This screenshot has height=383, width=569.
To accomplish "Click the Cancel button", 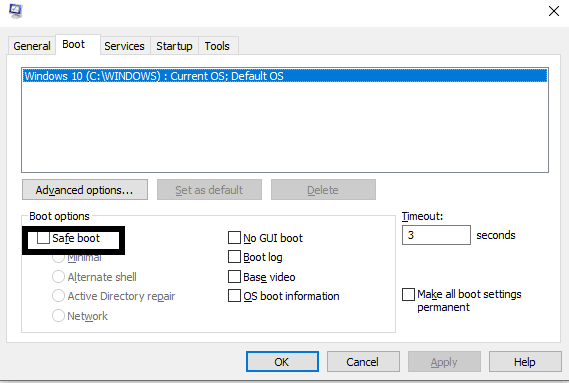I will 363,362.
